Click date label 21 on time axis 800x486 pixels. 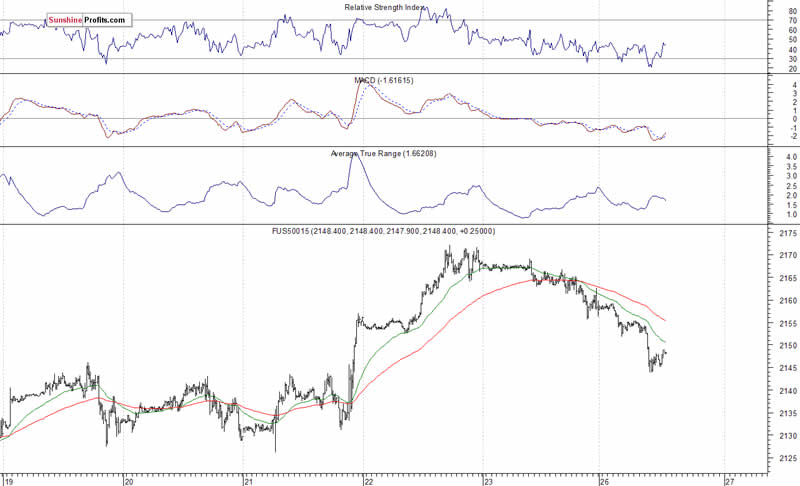click(x=248, y=481)
